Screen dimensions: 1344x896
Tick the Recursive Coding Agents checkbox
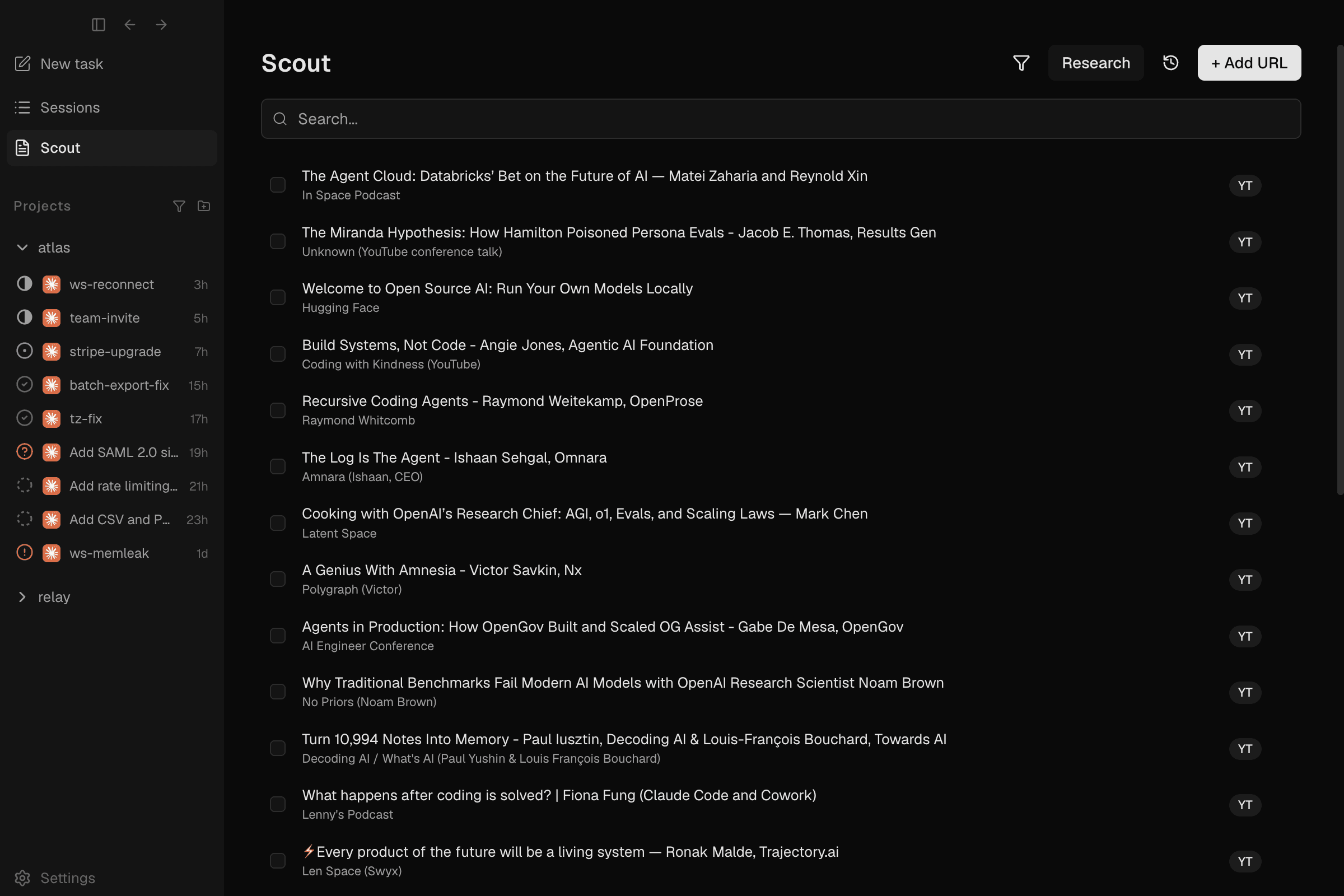click(278, 410)
